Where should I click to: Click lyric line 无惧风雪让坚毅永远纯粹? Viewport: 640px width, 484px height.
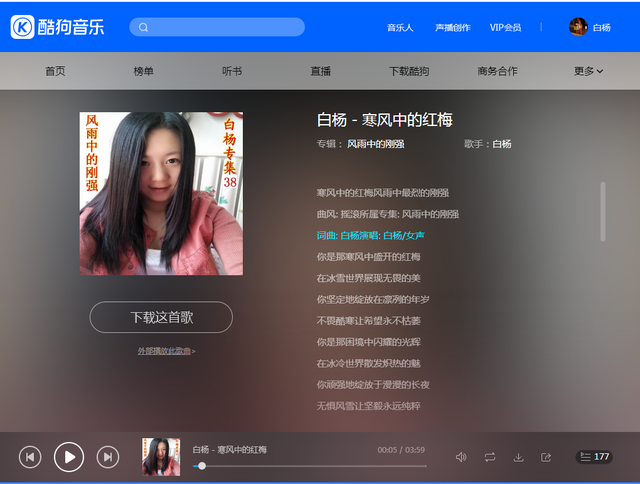(369, 406)
